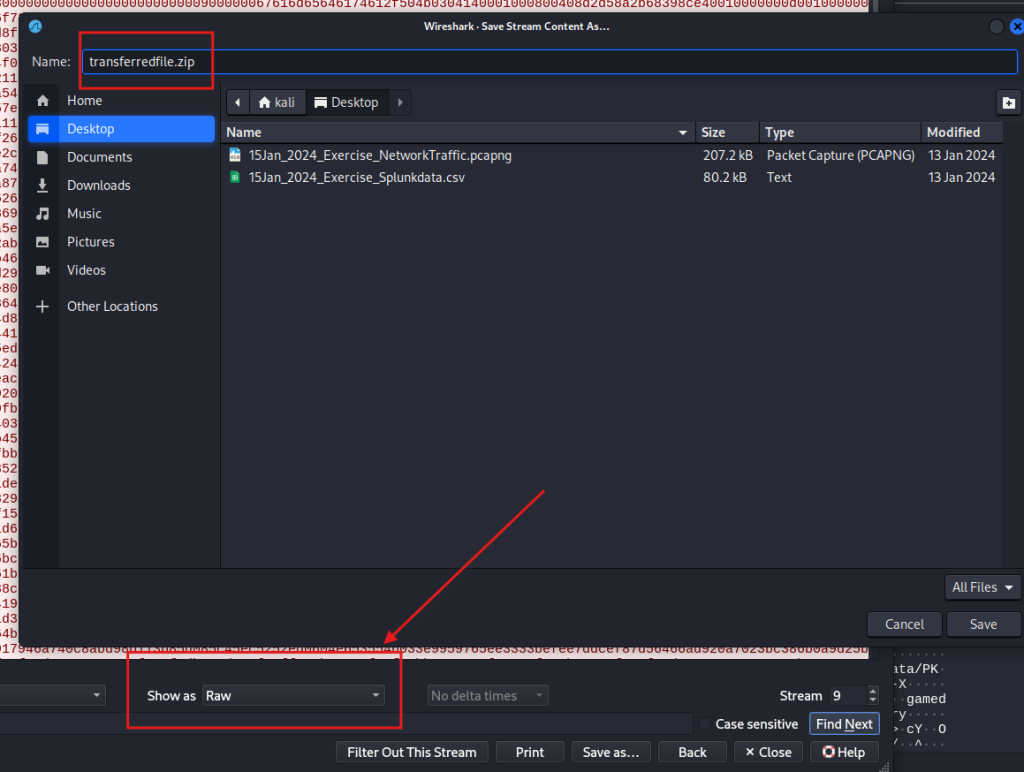Screen dimensions: 1024x772
Task: Click the path bar left arrow
Action: tap(238, 103)
